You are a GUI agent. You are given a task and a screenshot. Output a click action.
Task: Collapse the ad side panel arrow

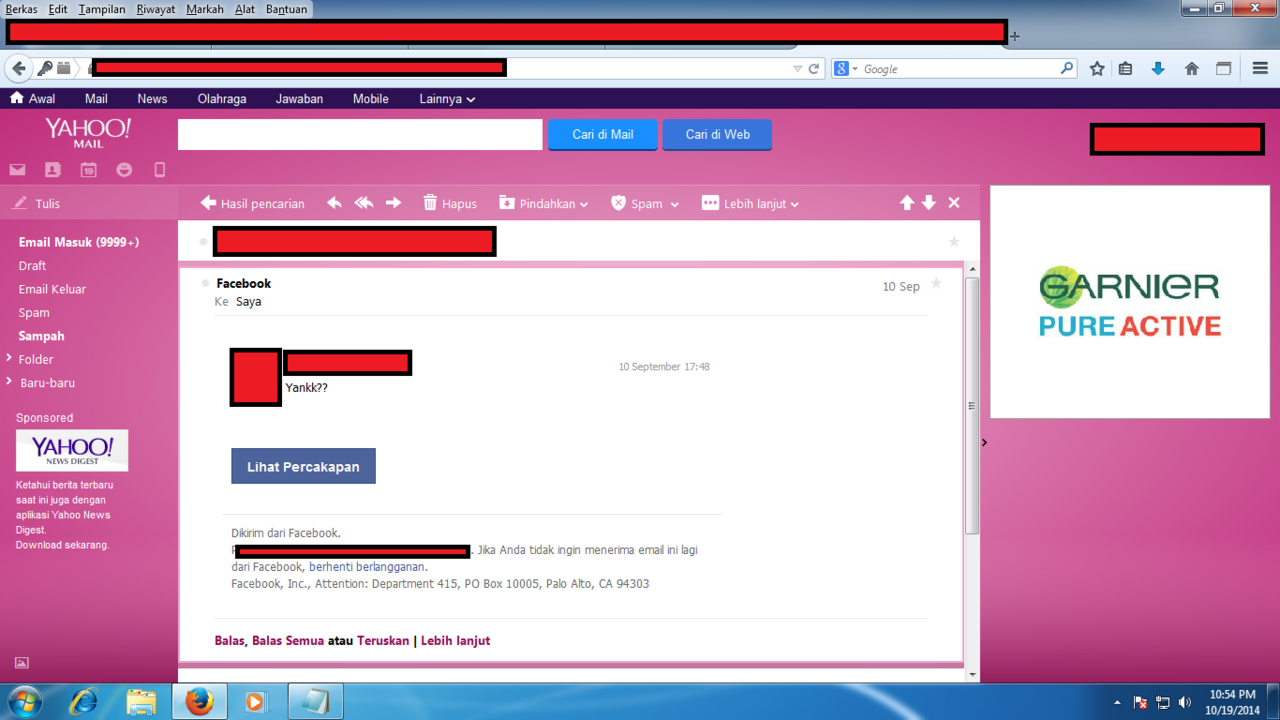point(984,442)
